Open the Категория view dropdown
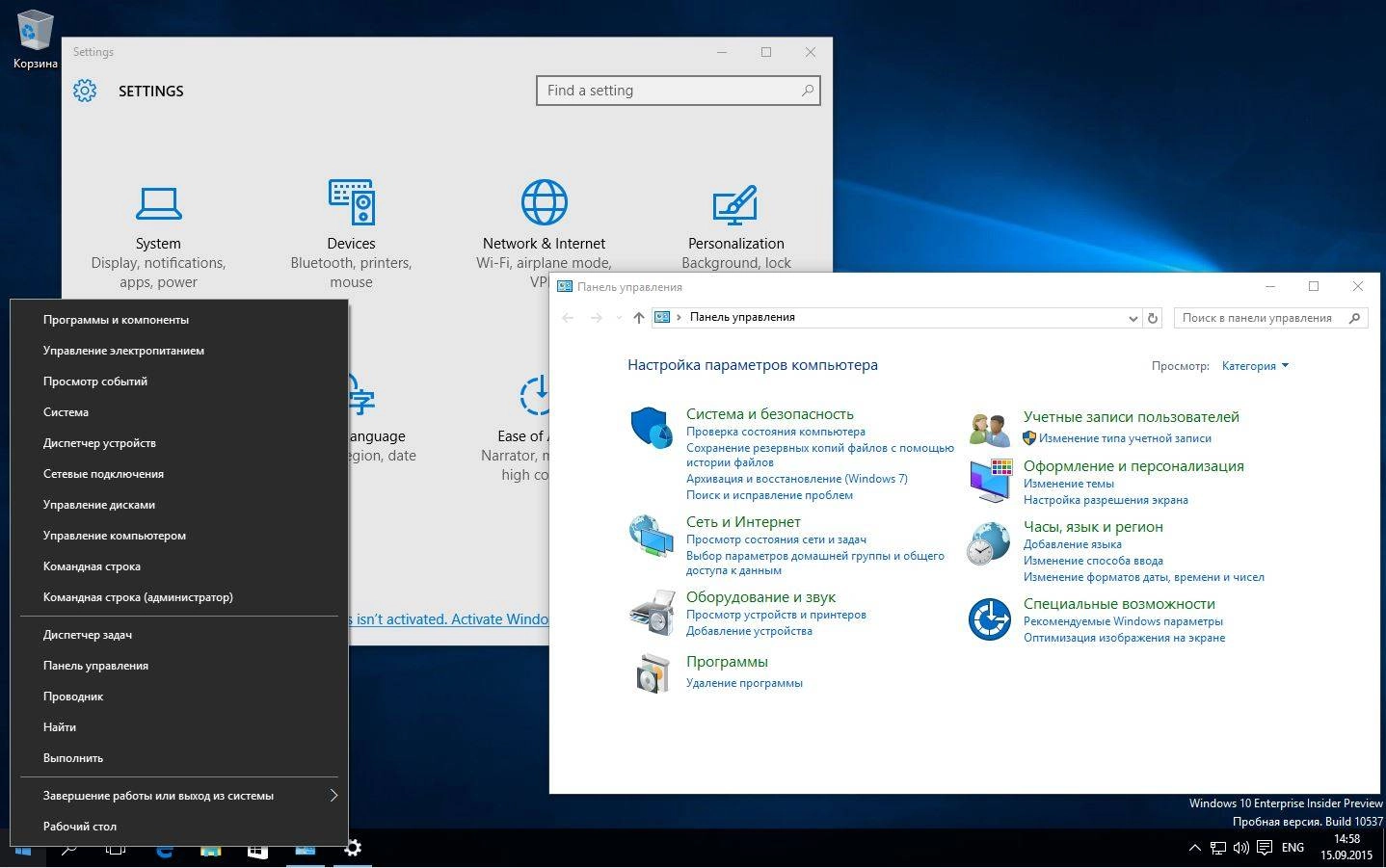The image size is (1386, 868). pos(1255,366)
